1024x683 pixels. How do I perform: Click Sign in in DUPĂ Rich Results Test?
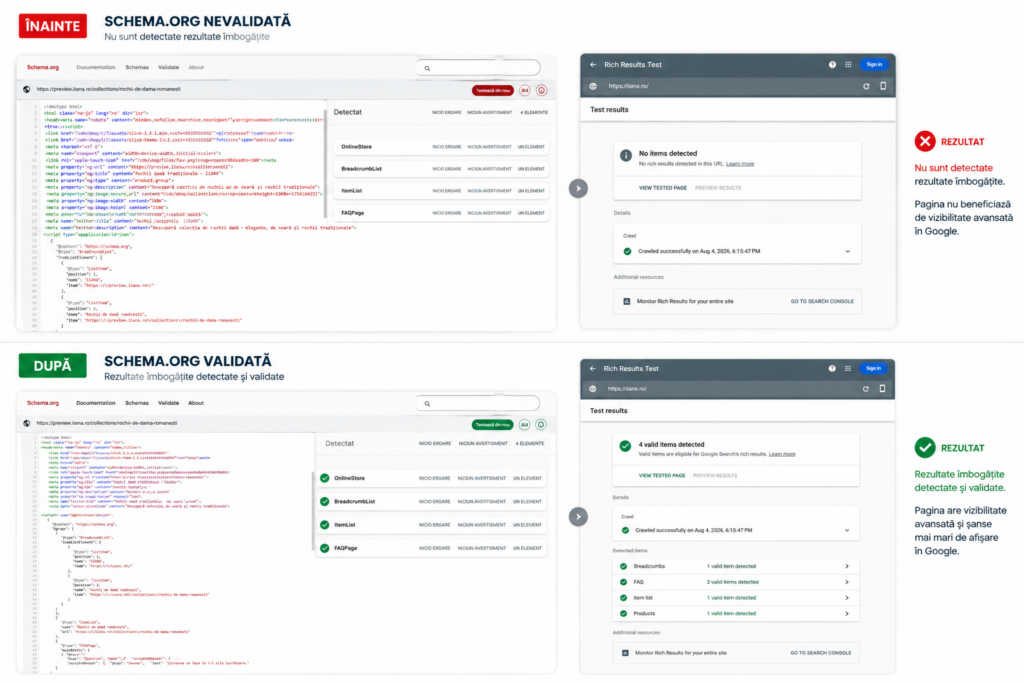[873, 368]
